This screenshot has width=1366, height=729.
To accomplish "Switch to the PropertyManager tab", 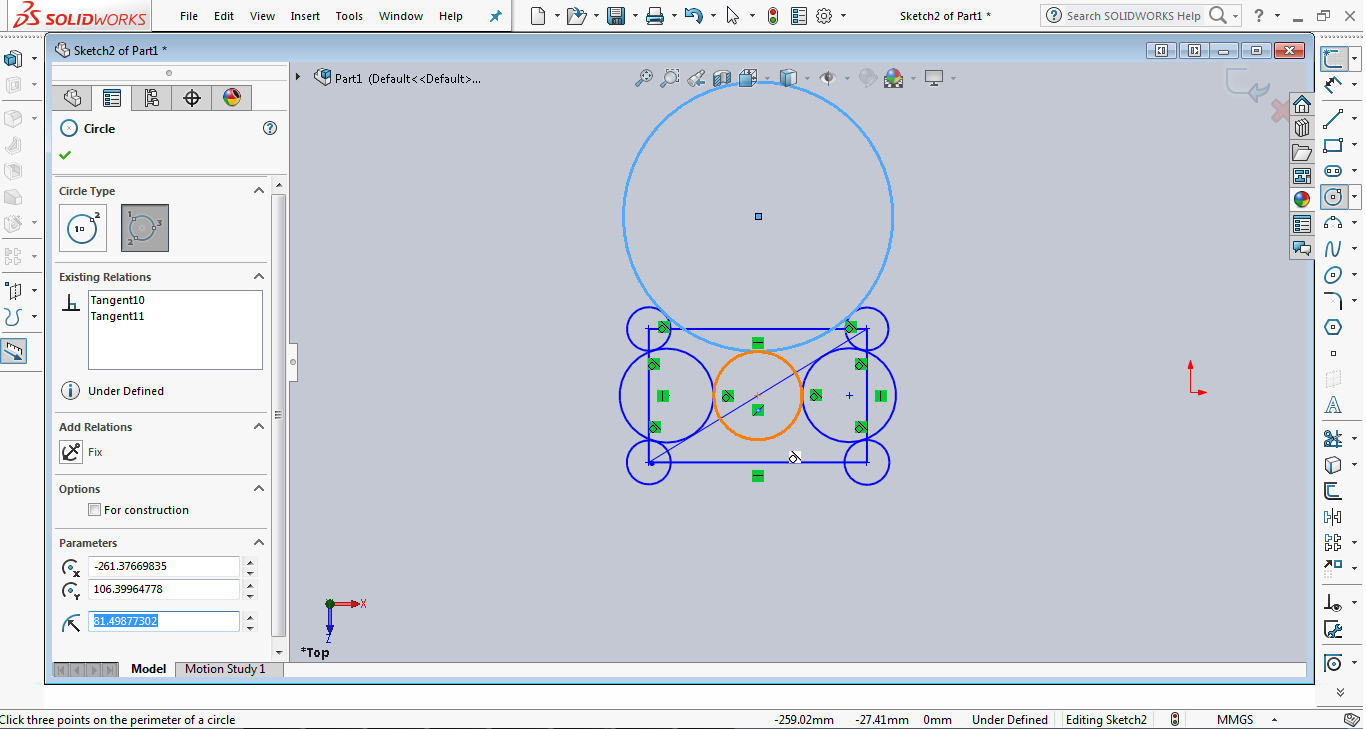I will (x=112, y=97).
